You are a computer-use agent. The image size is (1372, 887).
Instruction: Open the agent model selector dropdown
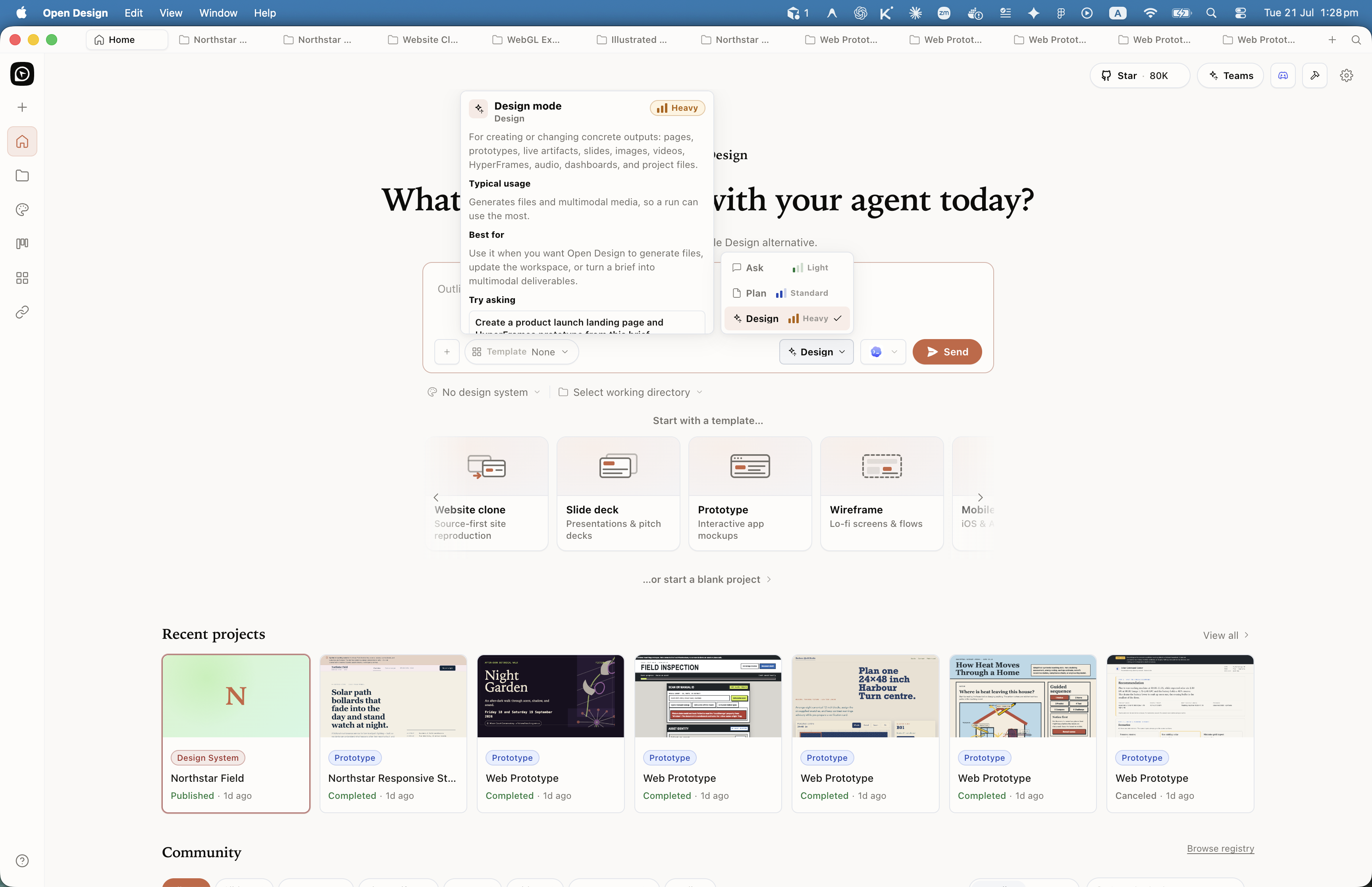(883, 352)
